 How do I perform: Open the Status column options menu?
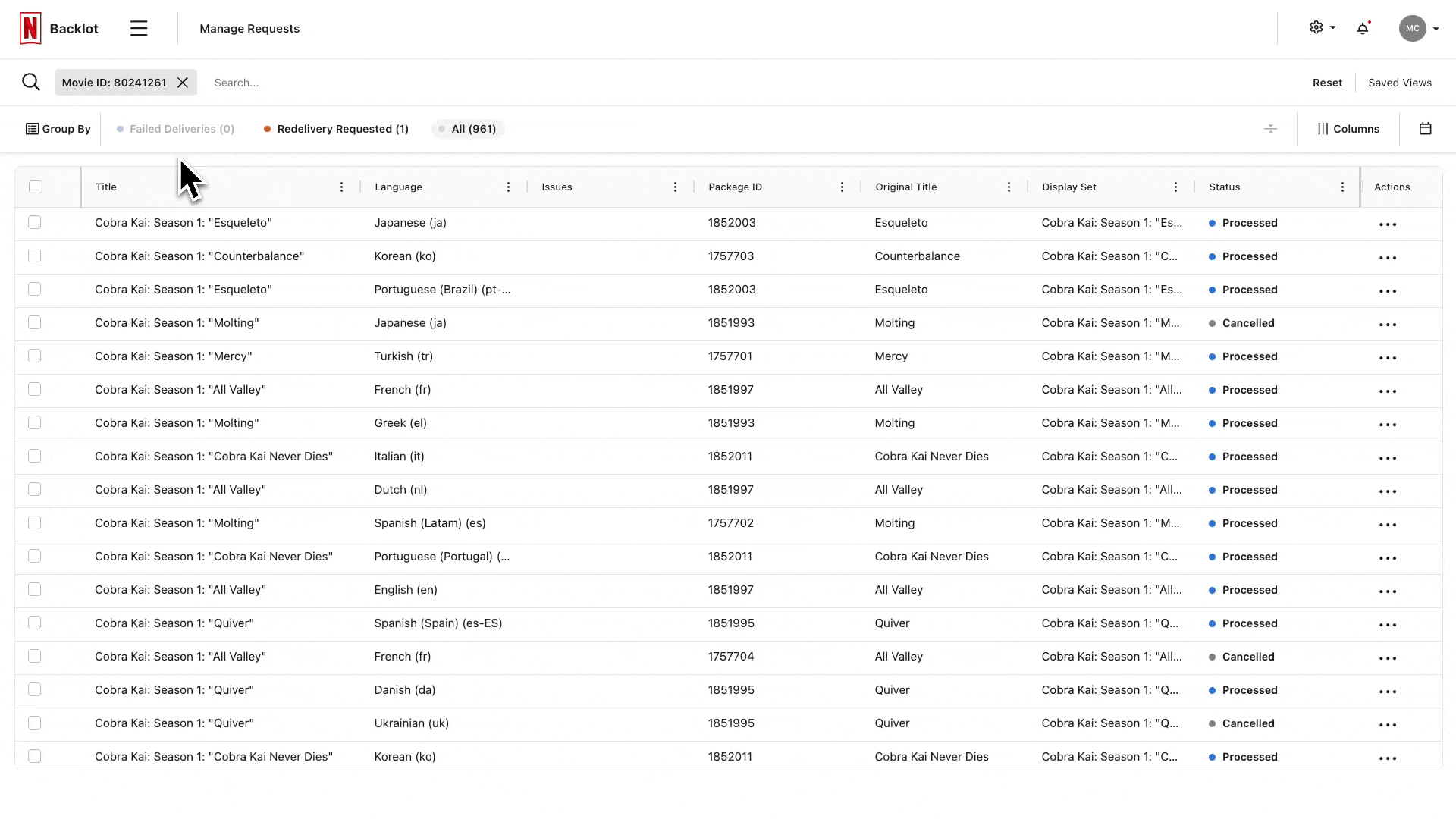pyautogui.click(x=1342, y=187)
